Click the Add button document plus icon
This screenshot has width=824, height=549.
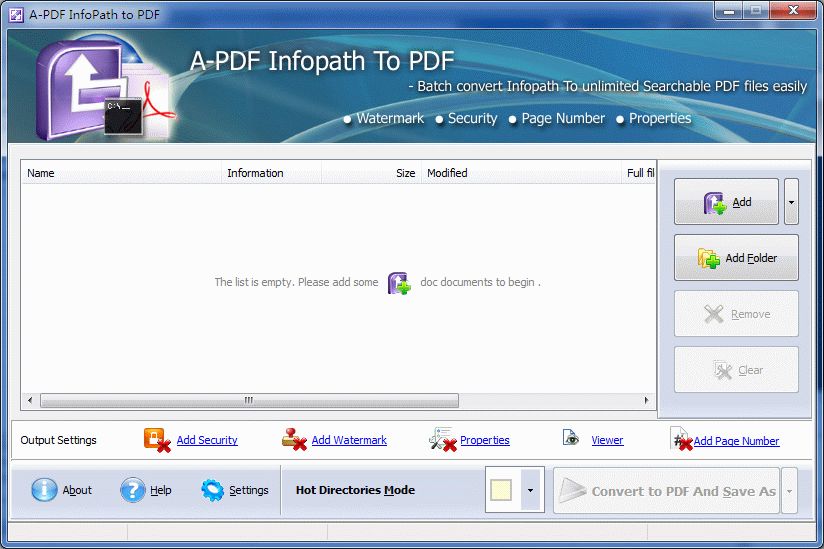(715, 203)
